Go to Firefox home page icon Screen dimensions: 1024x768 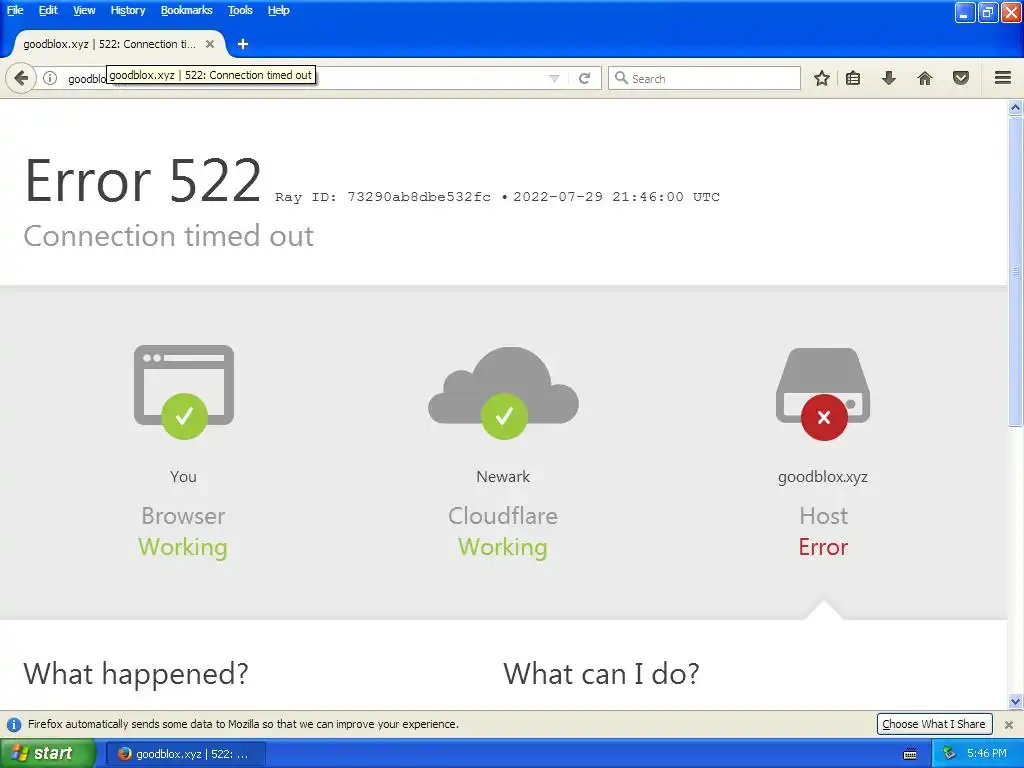pos(925,78)
